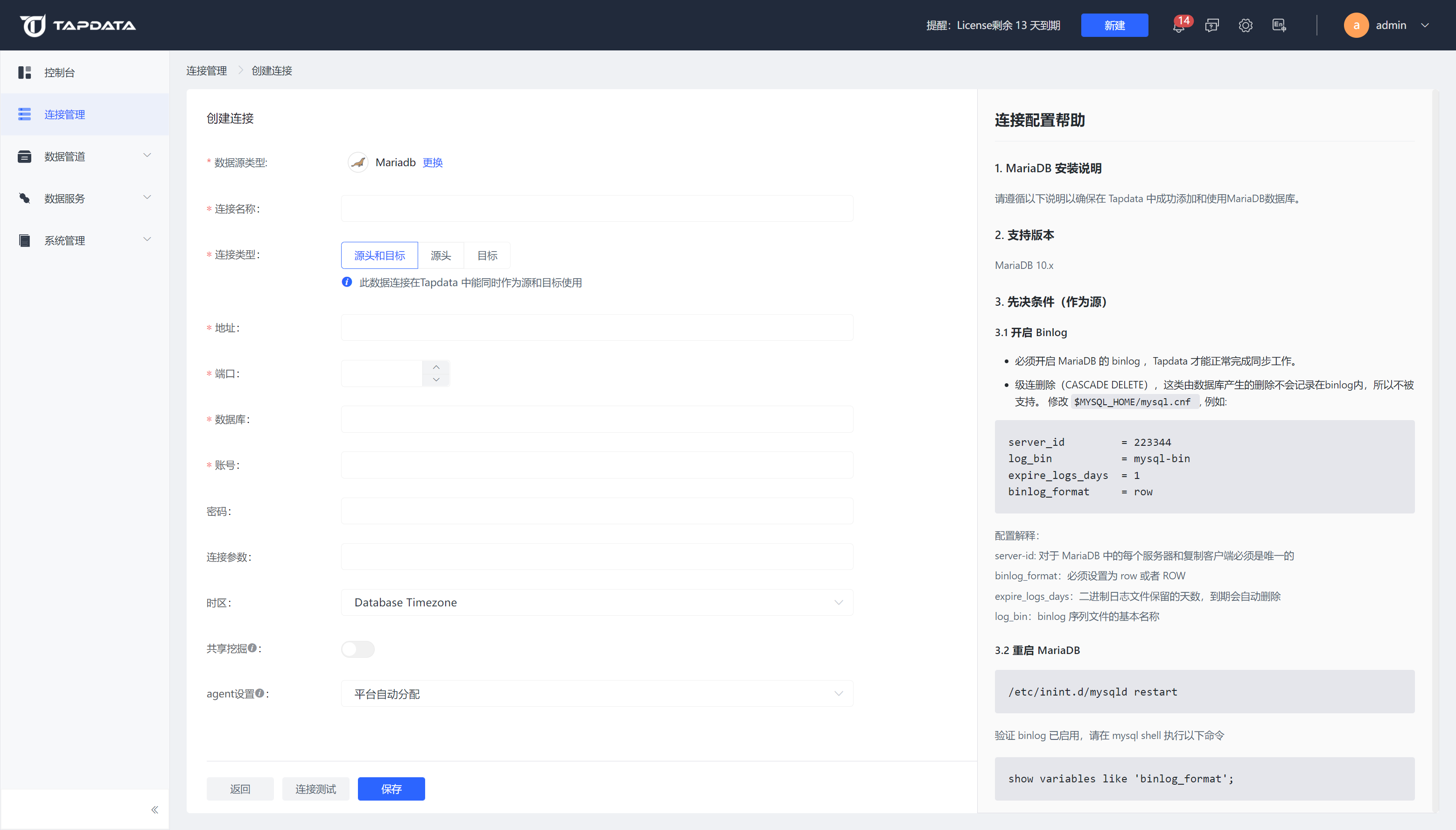
Task: Open the help chat icon in header
Action: (x=1212, y=26)
